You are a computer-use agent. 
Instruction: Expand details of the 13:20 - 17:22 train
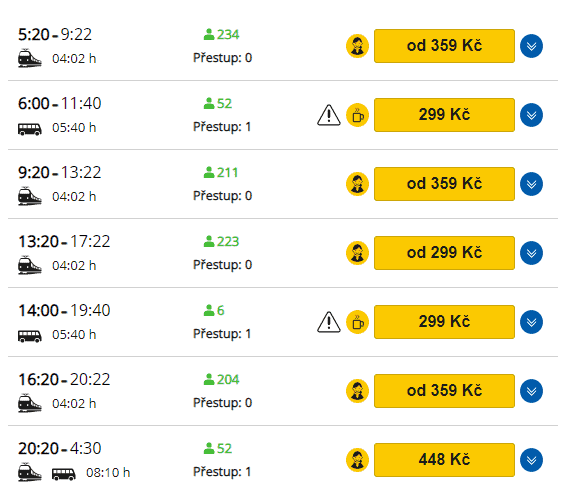pos(531,253)
